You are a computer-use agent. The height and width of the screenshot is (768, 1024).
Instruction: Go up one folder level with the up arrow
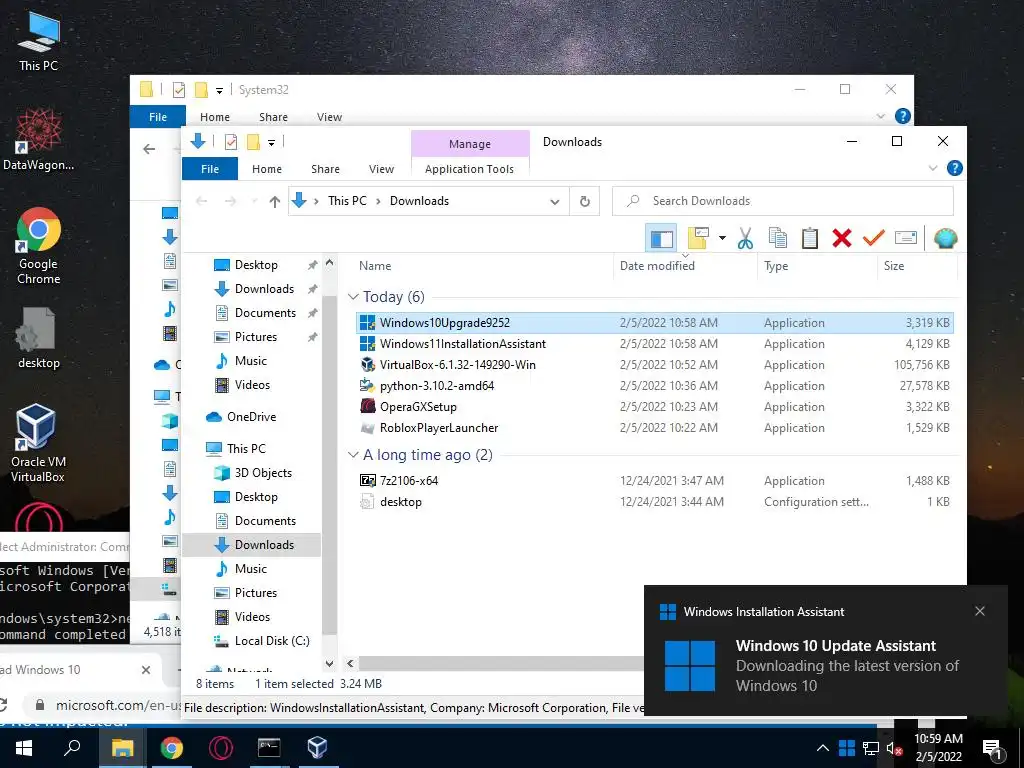[274, 201]
